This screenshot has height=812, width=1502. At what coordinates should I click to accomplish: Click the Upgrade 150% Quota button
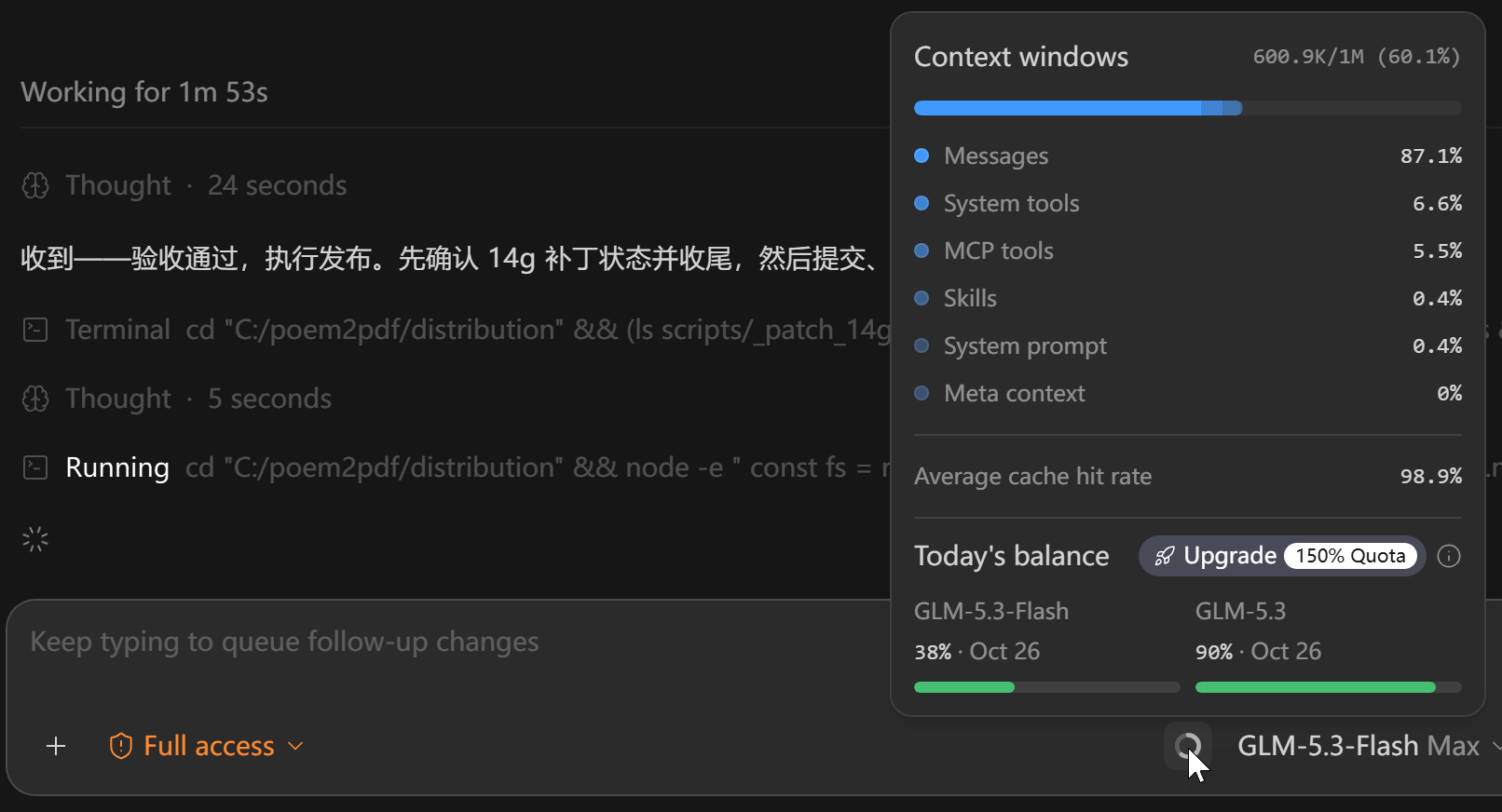(1282, 556)
